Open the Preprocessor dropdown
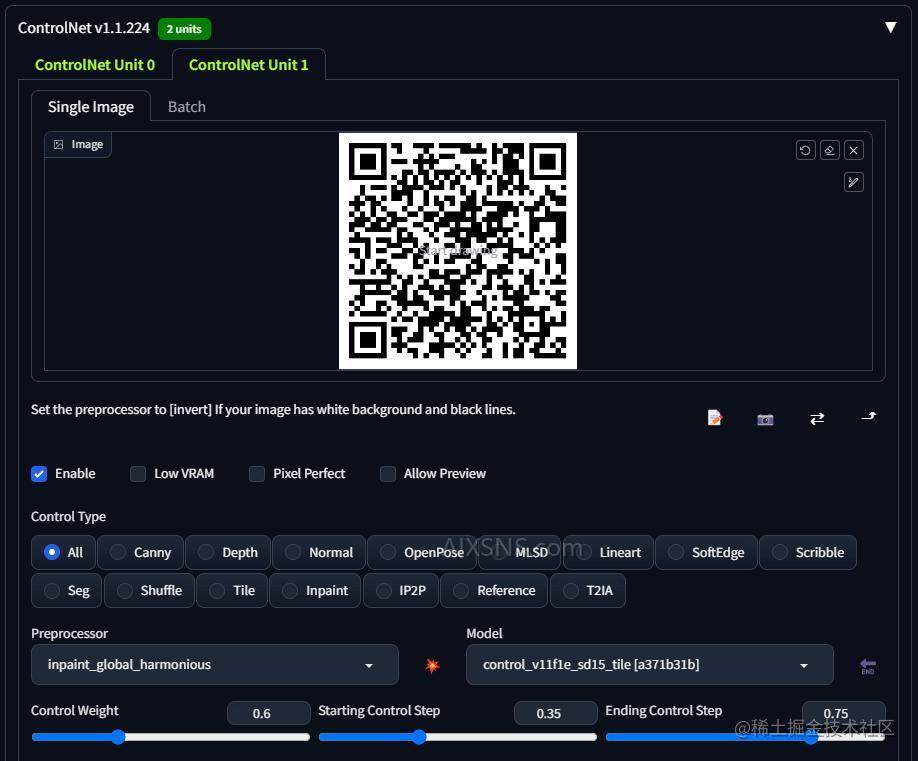 (x=214, y=665)
